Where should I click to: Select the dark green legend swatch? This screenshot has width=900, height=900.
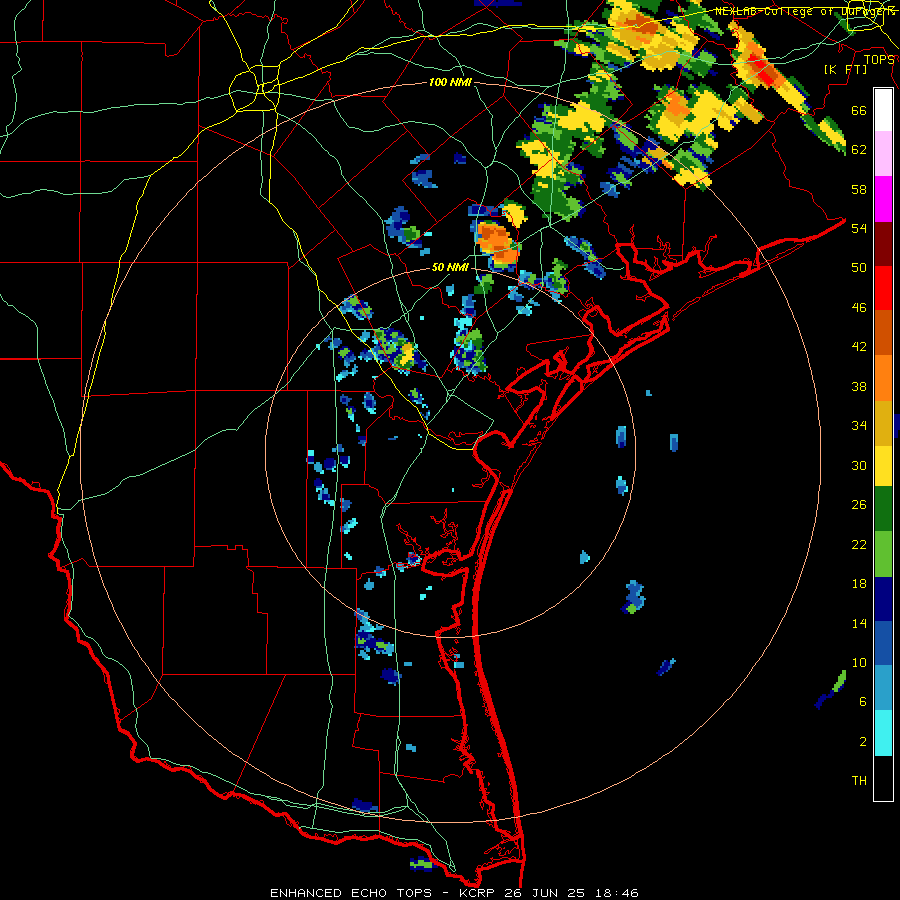(x=883, y=508)
